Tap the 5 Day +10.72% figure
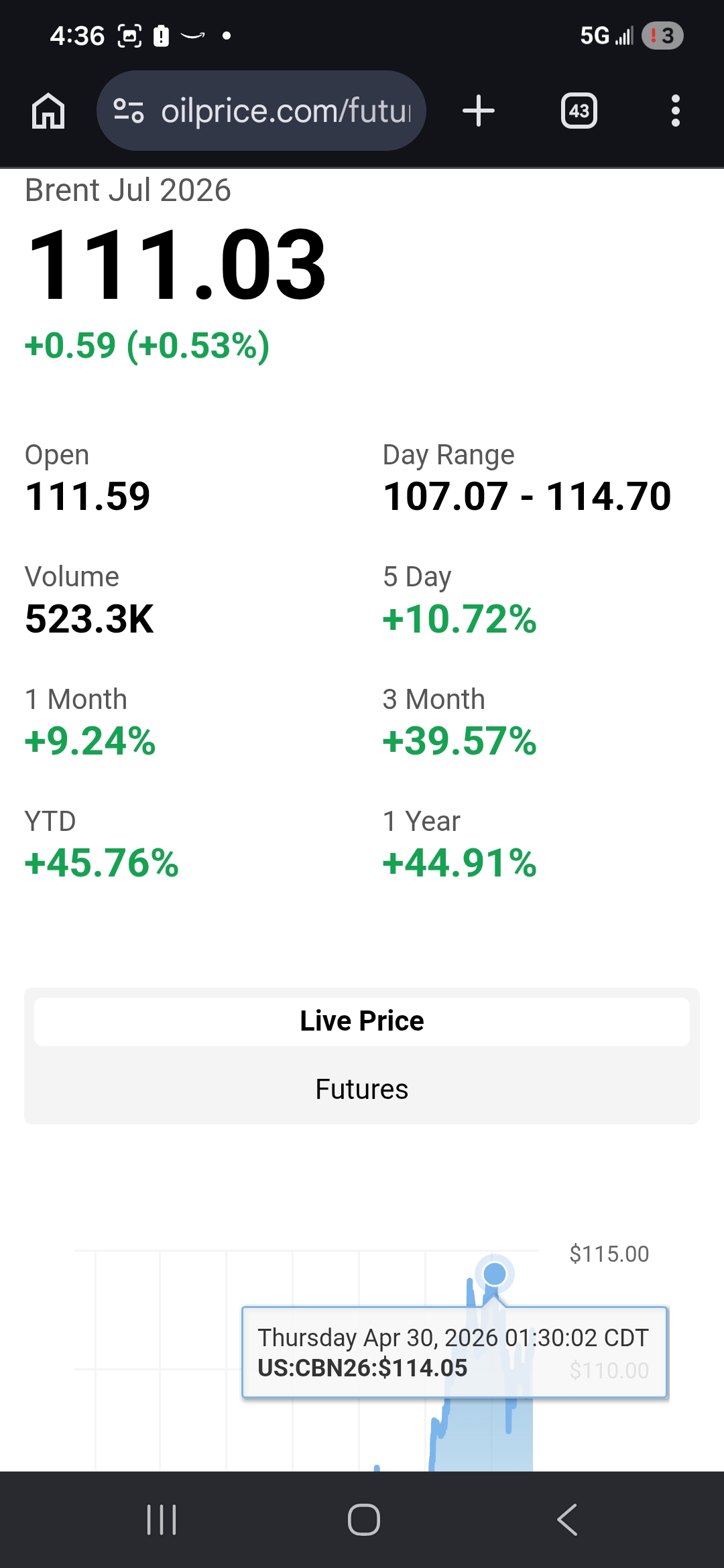This screenshot has width=724, height=1568. click(460, 618)
